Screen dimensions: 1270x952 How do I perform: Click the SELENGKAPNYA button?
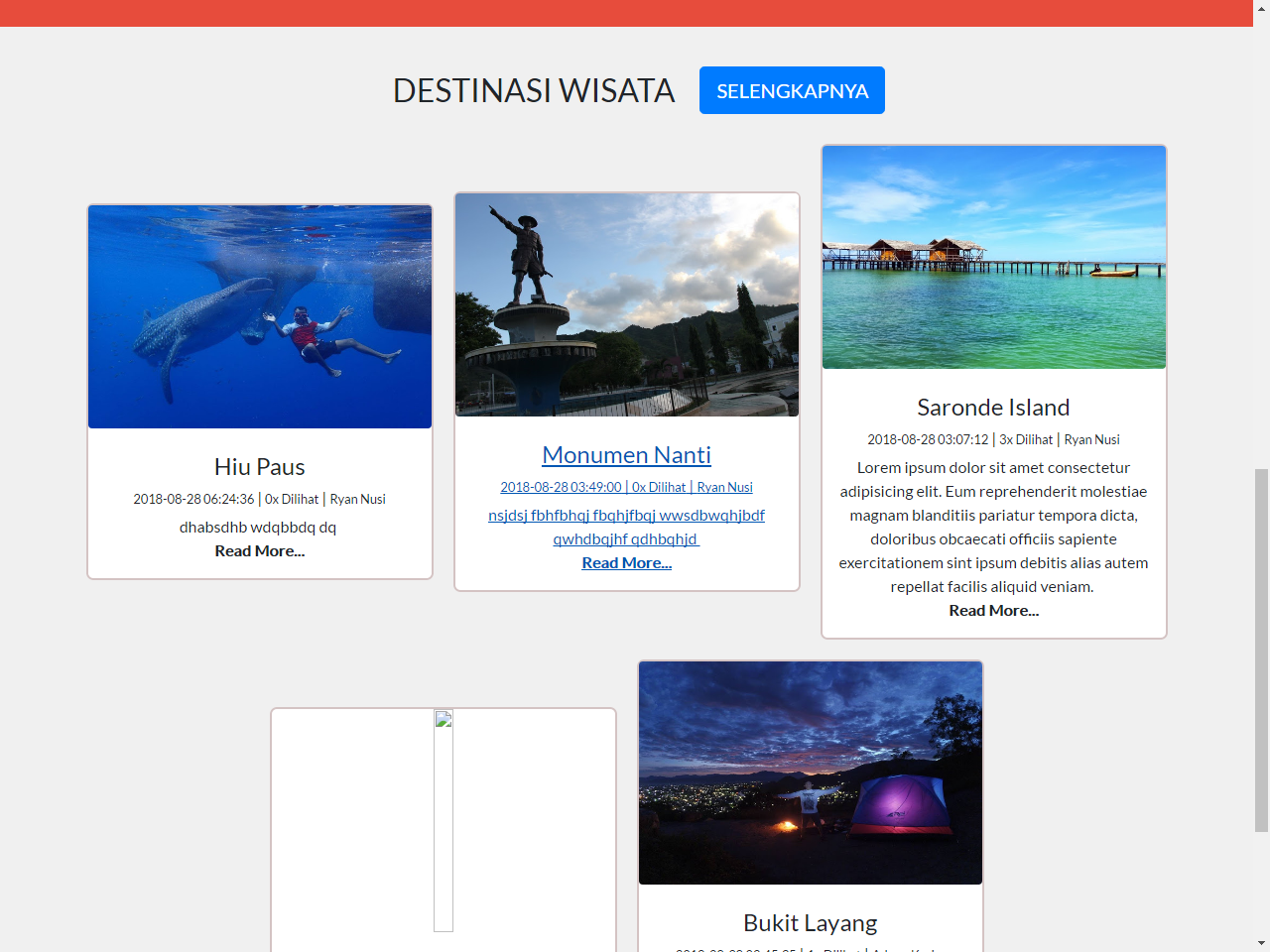coord(791,90)
